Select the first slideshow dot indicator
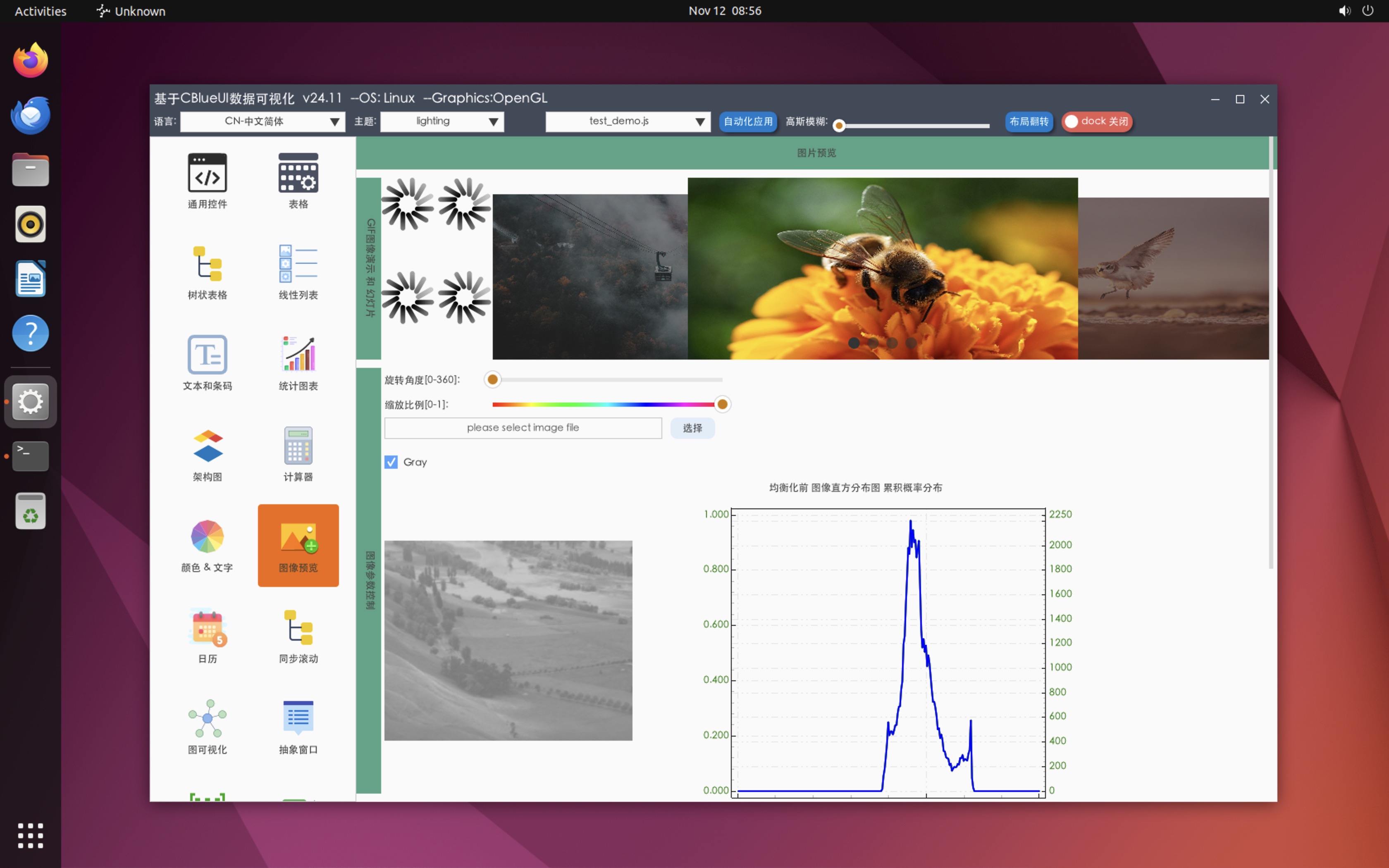 click(x=854, y=343)
